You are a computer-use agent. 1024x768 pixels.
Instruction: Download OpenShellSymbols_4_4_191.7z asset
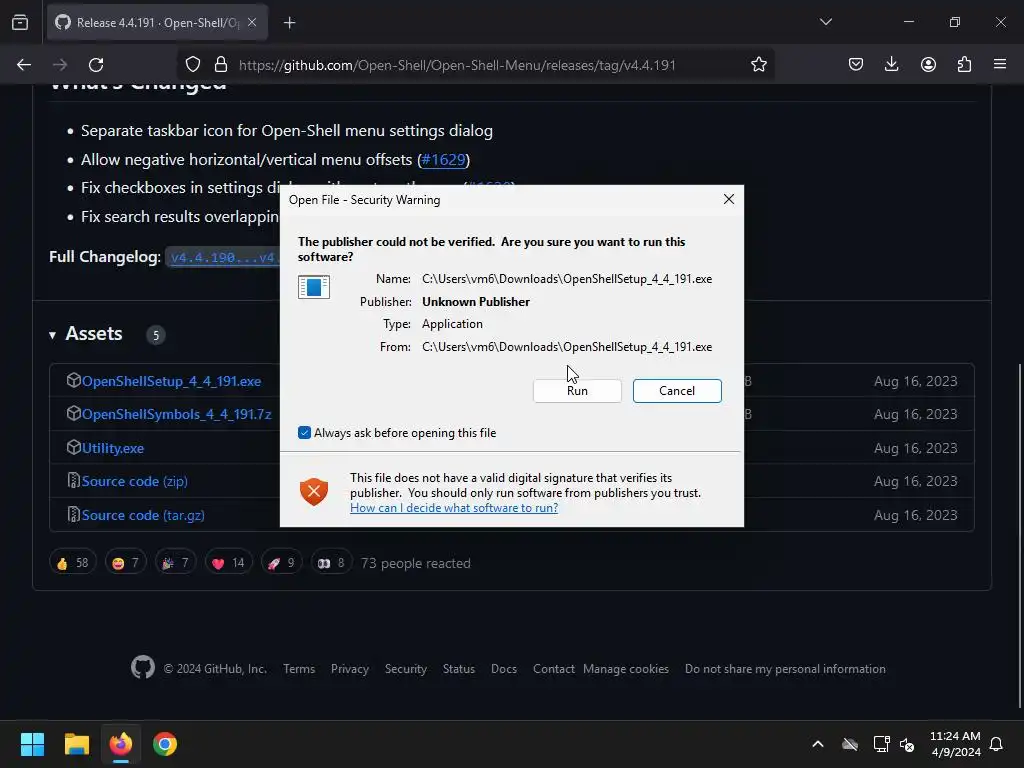point(176,414)
